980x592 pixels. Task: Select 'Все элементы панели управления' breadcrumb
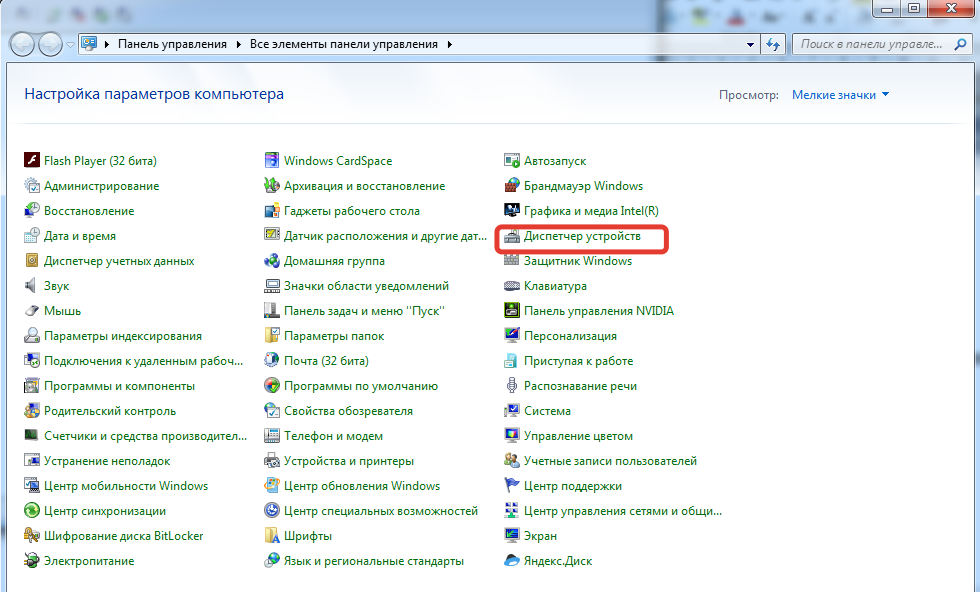tap(343, 44)
